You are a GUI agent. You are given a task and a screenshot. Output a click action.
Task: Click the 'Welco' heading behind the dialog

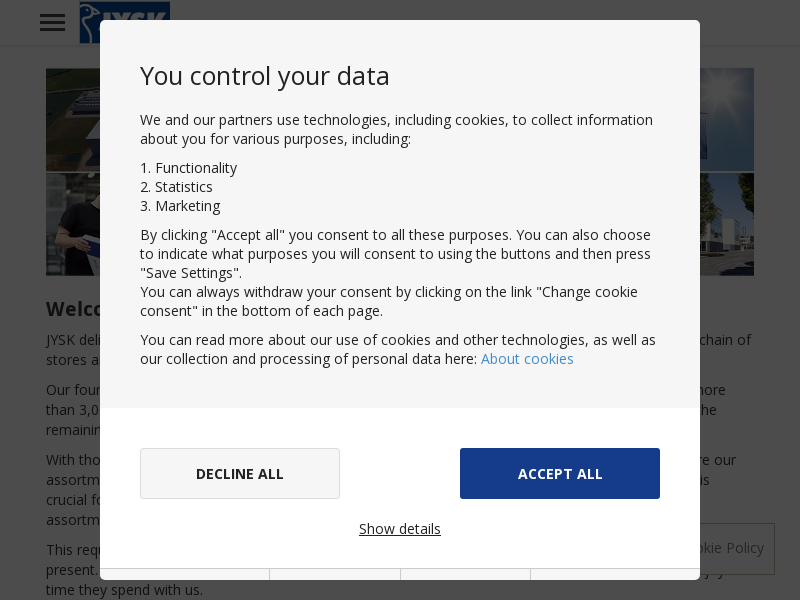[x=73, y=309]
